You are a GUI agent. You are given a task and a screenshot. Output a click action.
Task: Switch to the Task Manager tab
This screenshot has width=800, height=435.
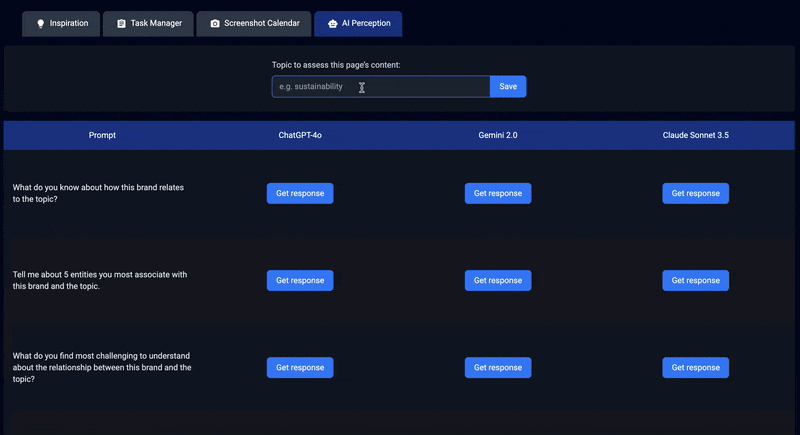[x=148, y=23]
